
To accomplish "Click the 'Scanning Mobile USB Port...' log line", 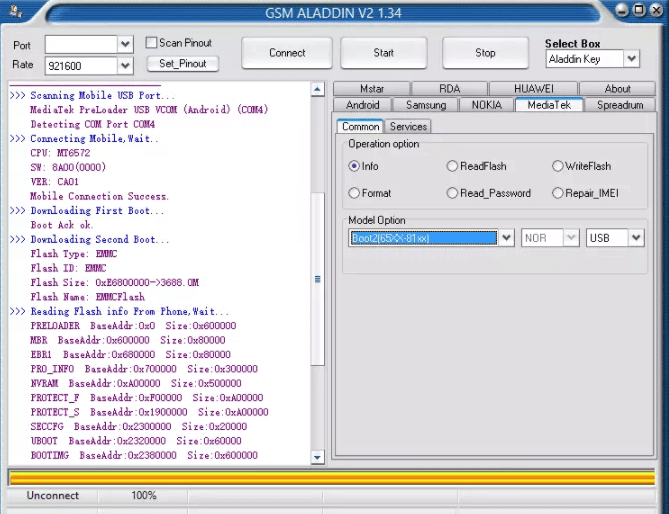I will (x=102, y=95).
